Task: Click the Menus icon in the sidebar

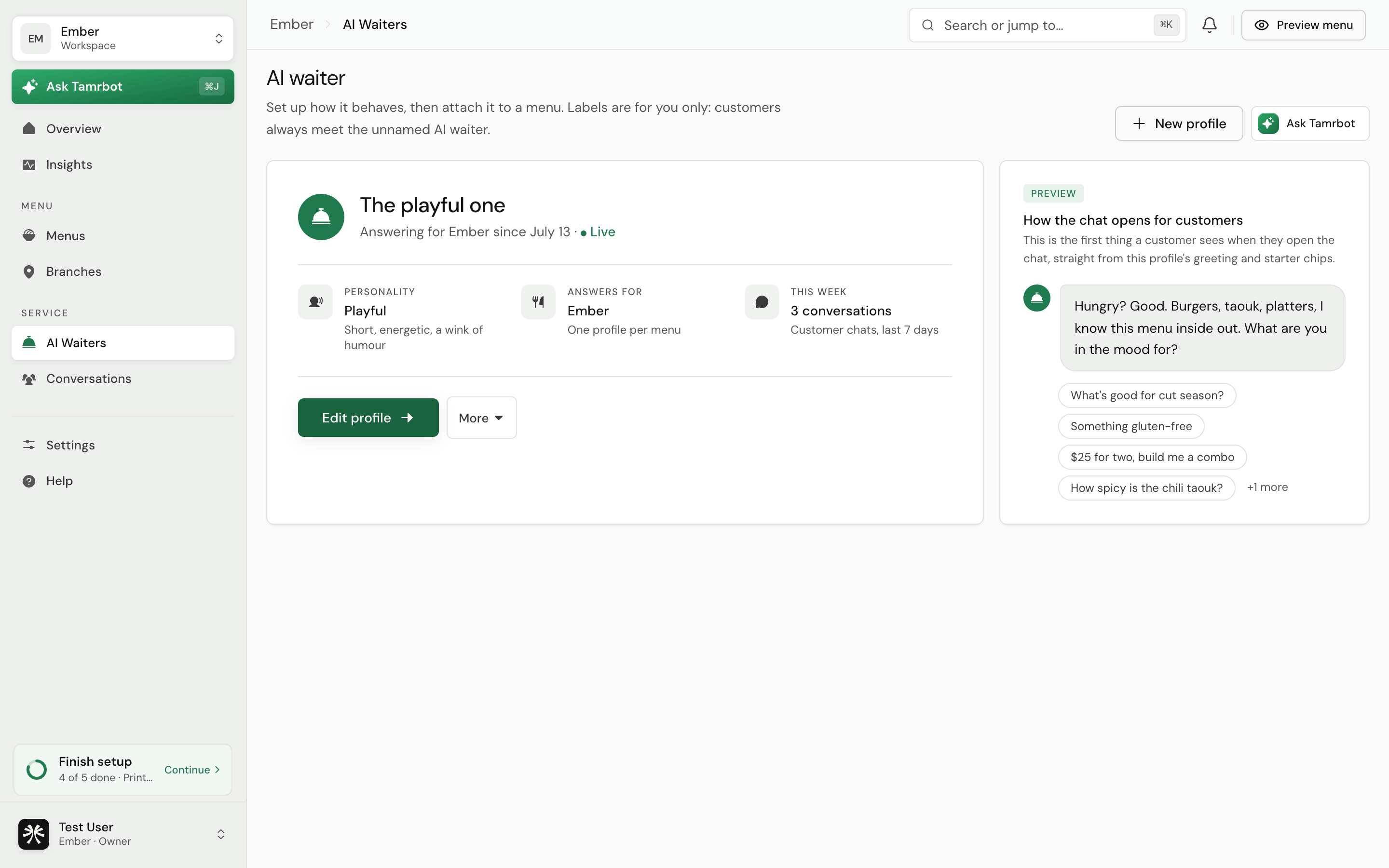Action: pyautogui.click(x=29, y=236)
